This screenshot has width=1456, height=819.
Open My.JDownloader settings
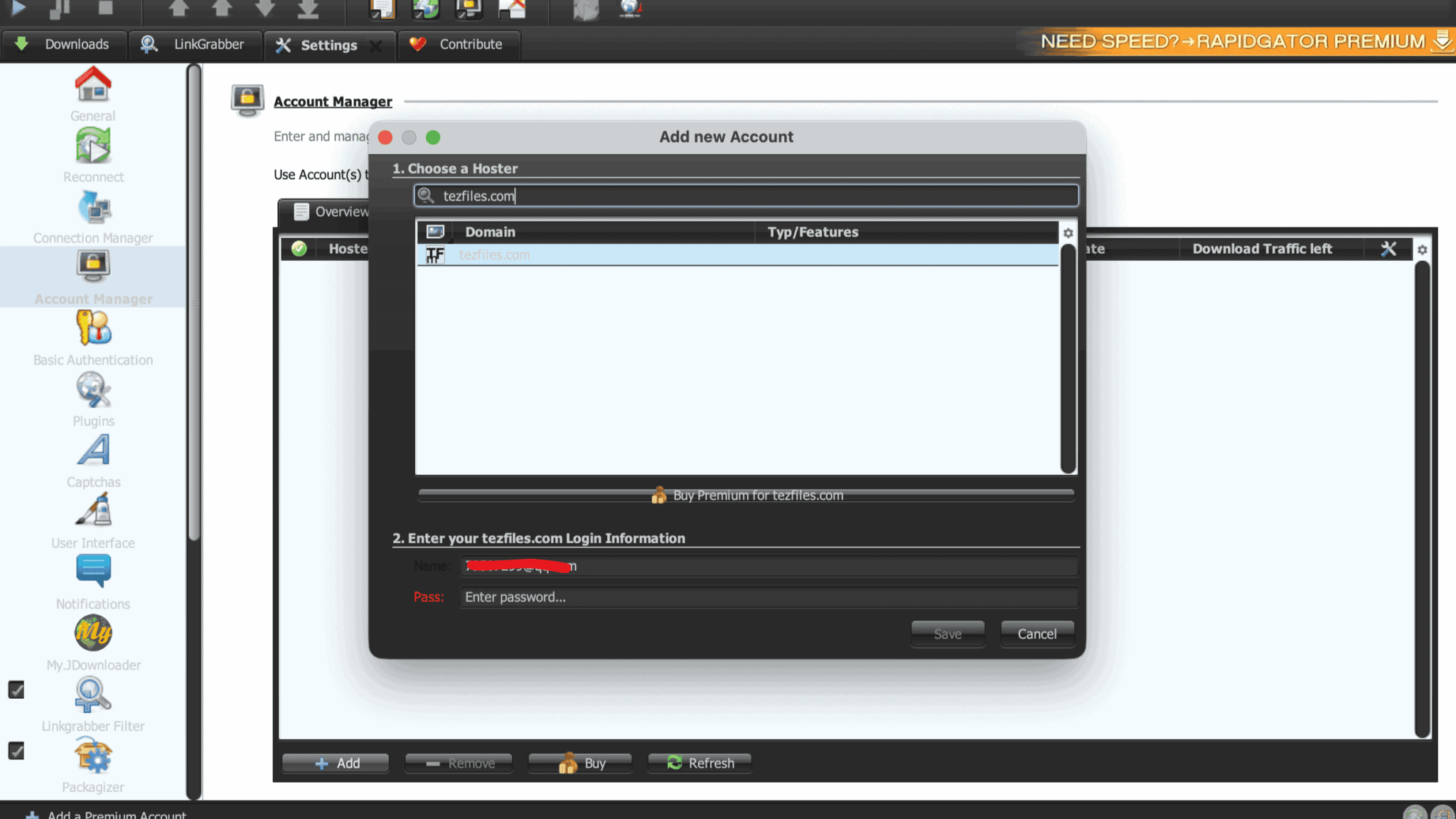(93, 645)
